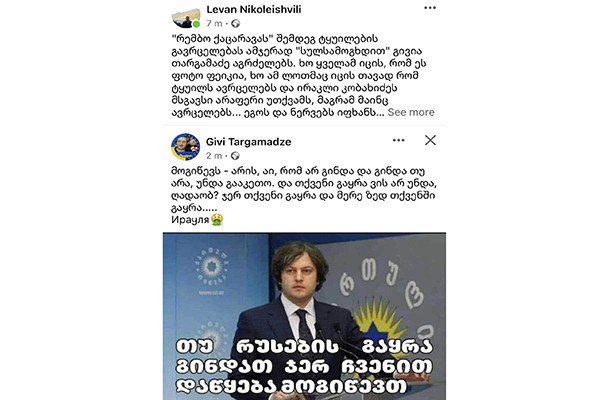The image size is (600, 400).
Task: Click the Georgian caption text on the meme
Action: [x=304, y=366]
